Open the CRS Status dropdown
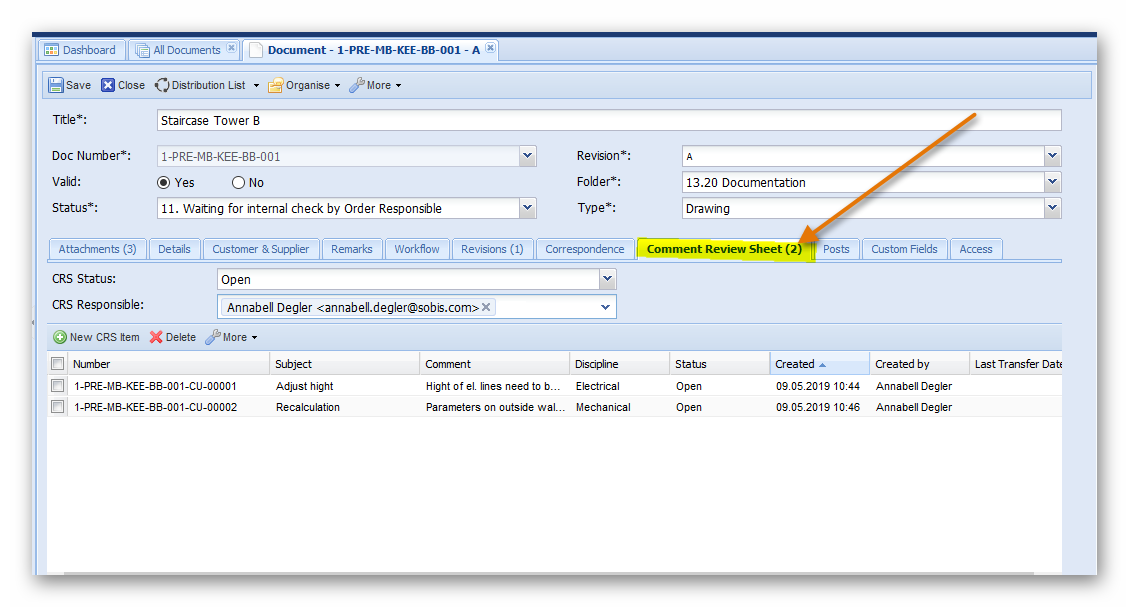The image size is (1129, 607). pos(606,279)
